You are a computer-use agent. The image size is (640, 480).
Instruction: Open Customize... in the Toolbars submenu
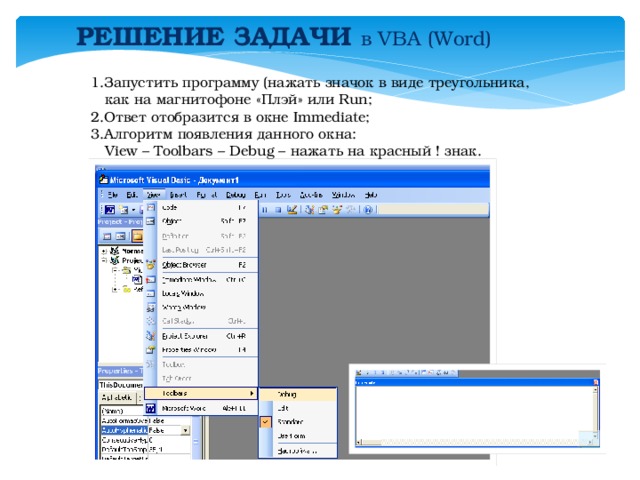click(298, 451)
